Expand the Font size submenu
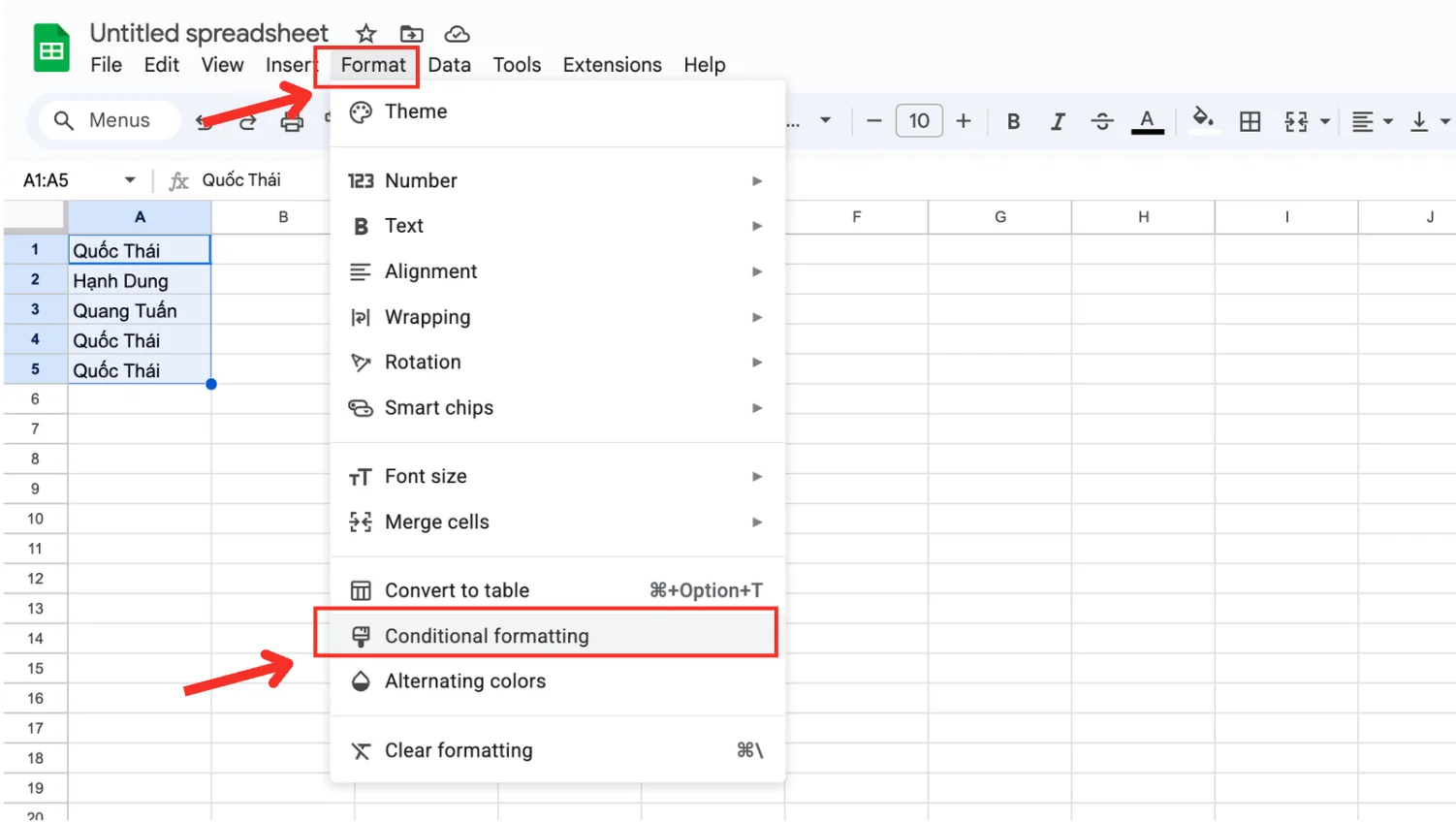 (x=557, y=476)
